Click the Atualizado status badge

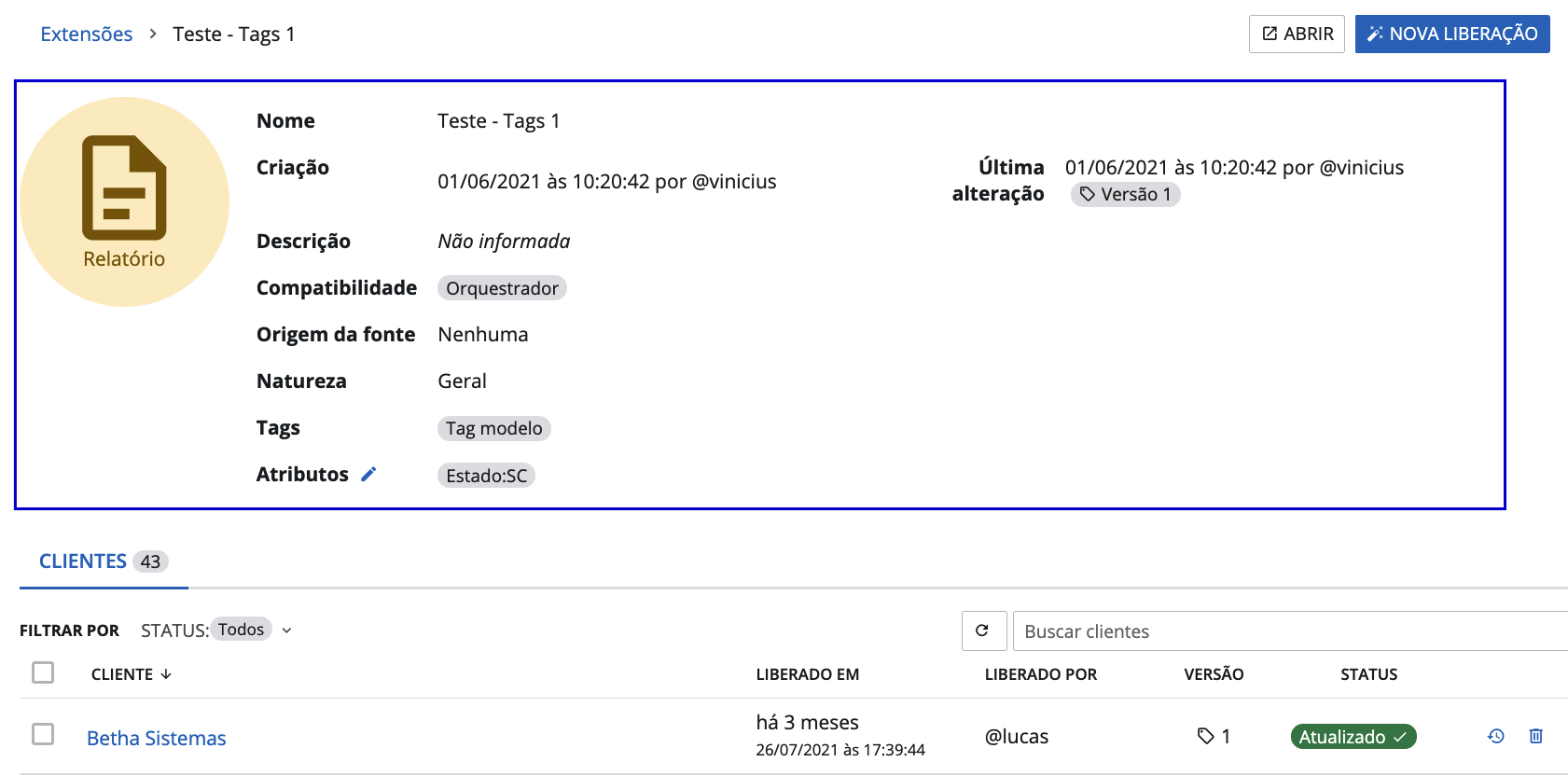pos(1353,736)
